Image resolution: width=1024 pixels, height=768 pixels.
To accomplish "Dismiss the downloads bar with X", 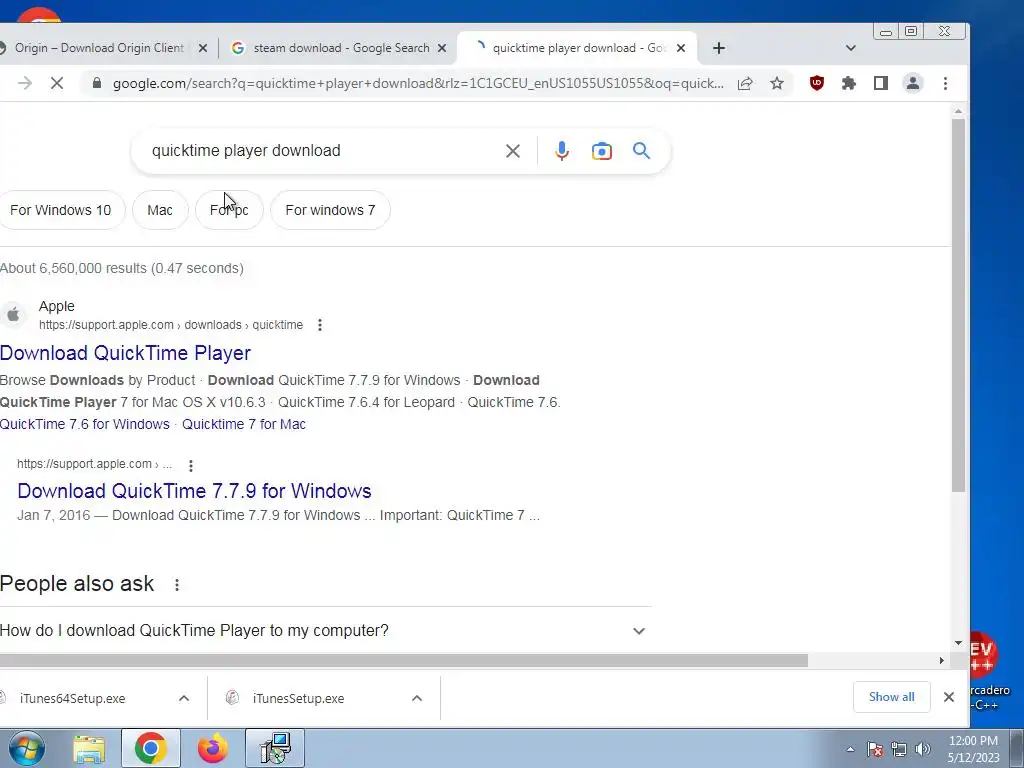I will pos(949,697).
